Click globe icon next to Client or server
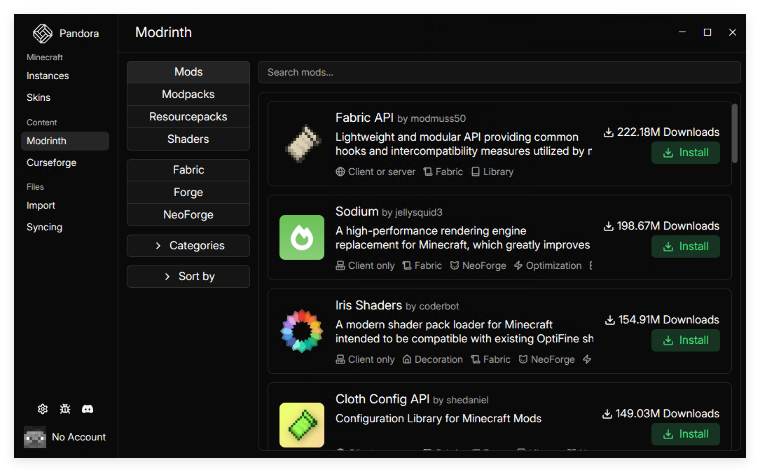Screen dimensions: 760x472 (340, 172)
